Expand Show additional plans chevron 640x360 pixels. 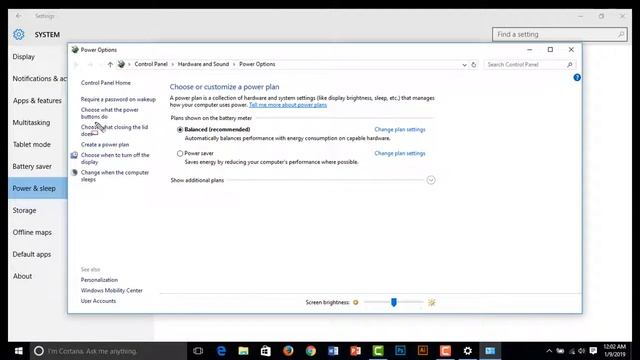tap(431, 180)
